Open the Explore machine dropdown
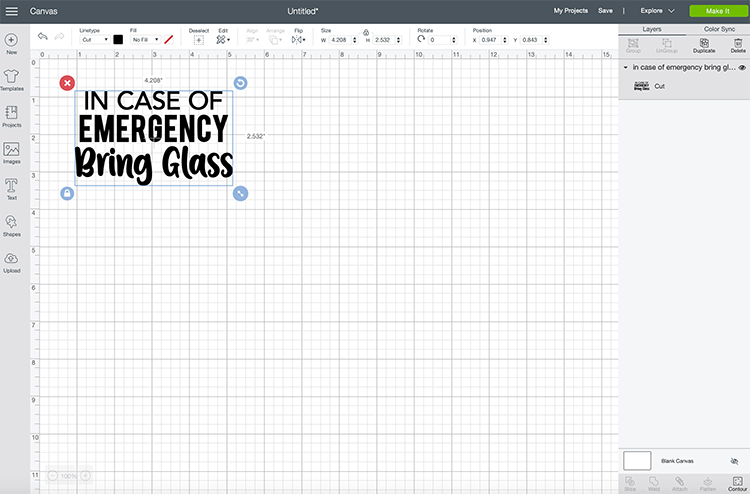 click(x=657, y=11)
